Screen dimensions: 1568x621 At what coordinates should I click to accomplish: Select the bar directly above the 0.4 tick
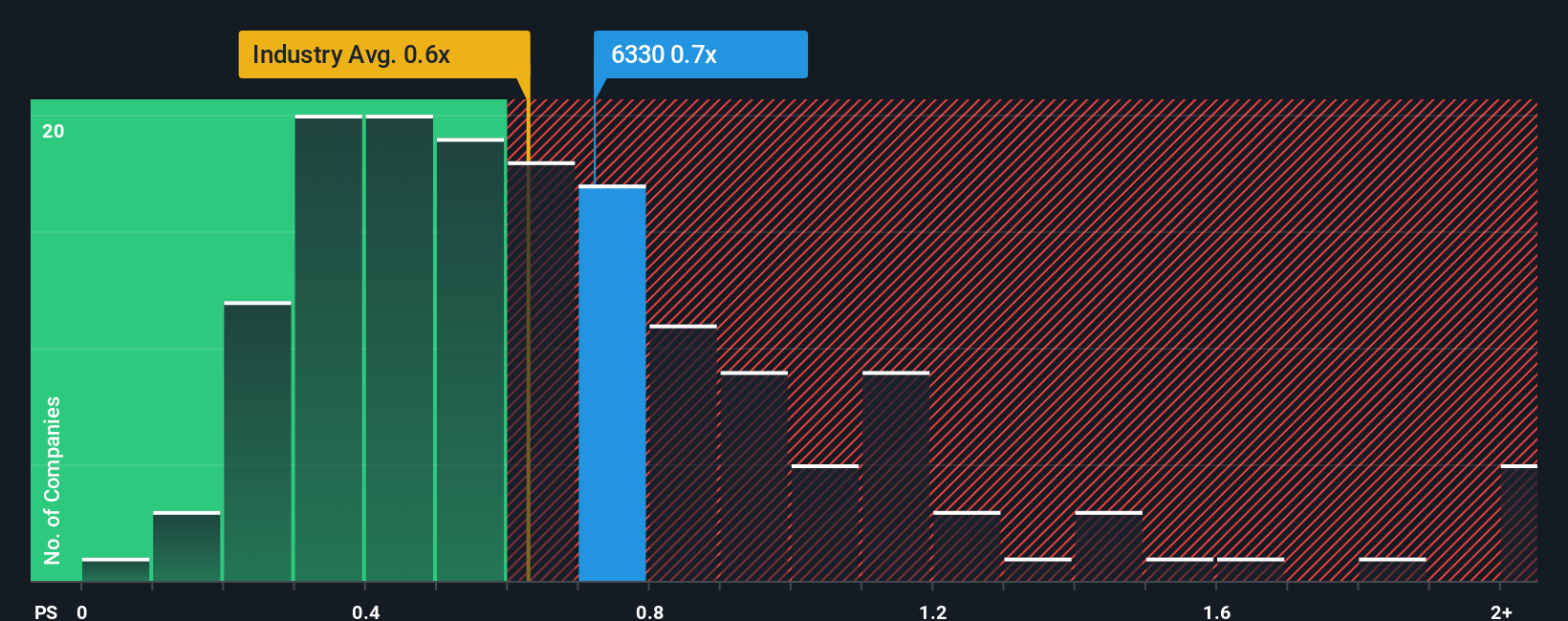pos(400,348)
